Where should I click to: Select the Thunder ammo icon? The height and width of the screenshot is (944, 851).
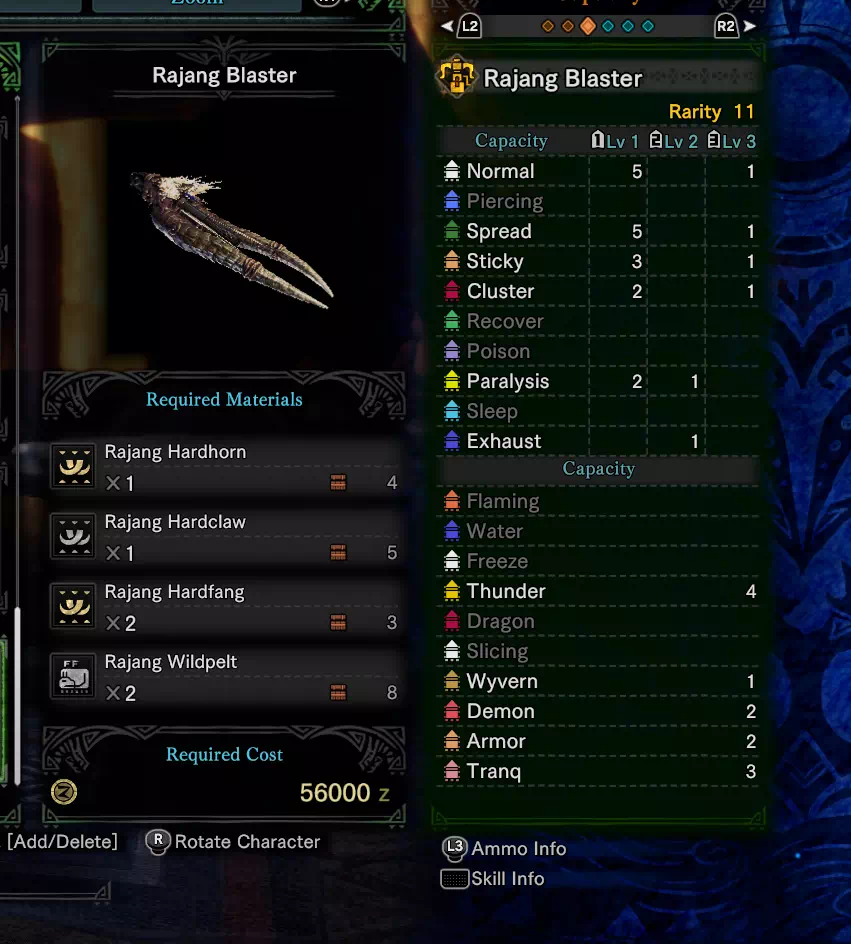click(451, 591)
